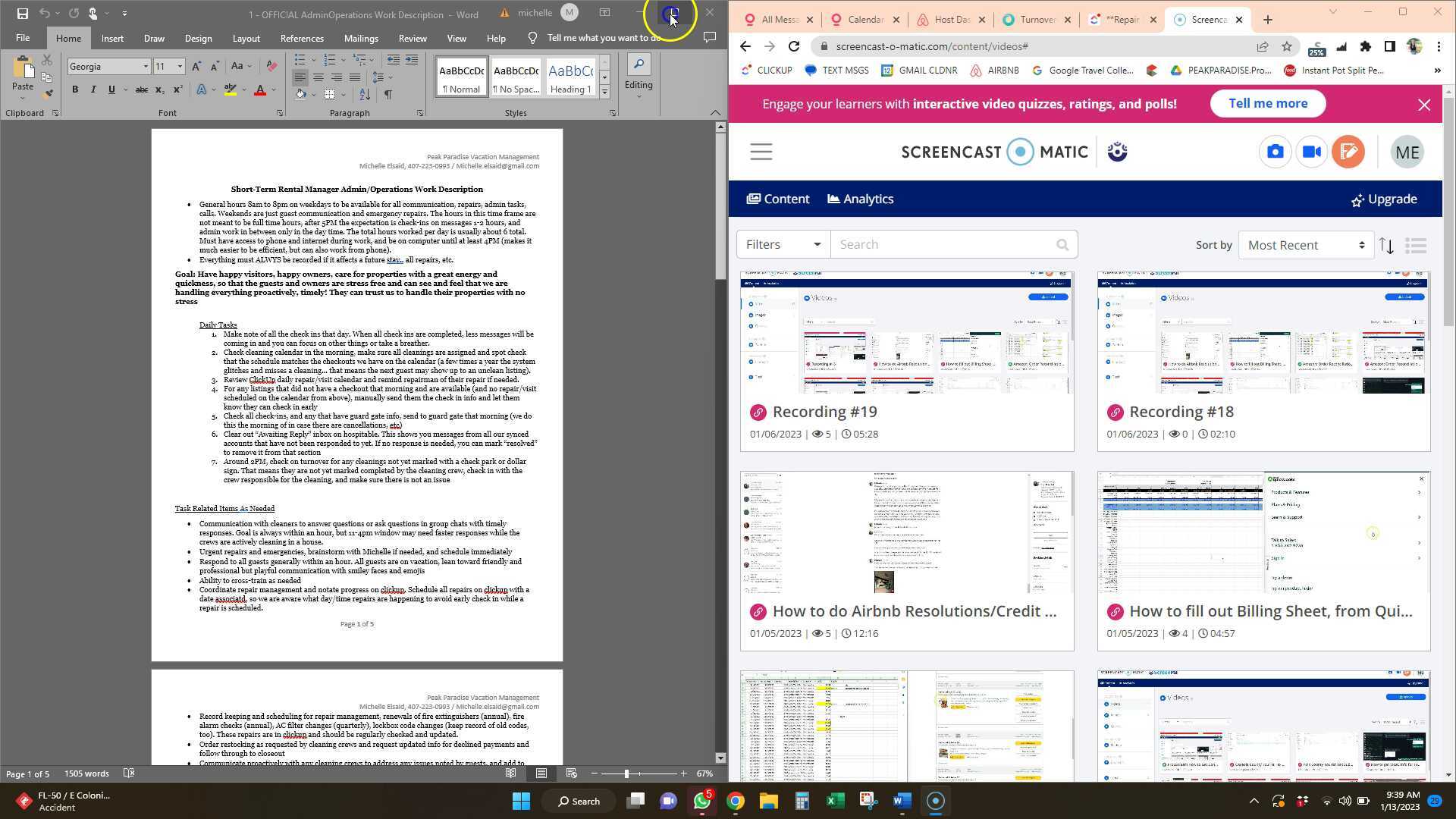The image size is (1456, 819).
Task: Open the Insert ribbon tab
Action: (x=112, y=38)
